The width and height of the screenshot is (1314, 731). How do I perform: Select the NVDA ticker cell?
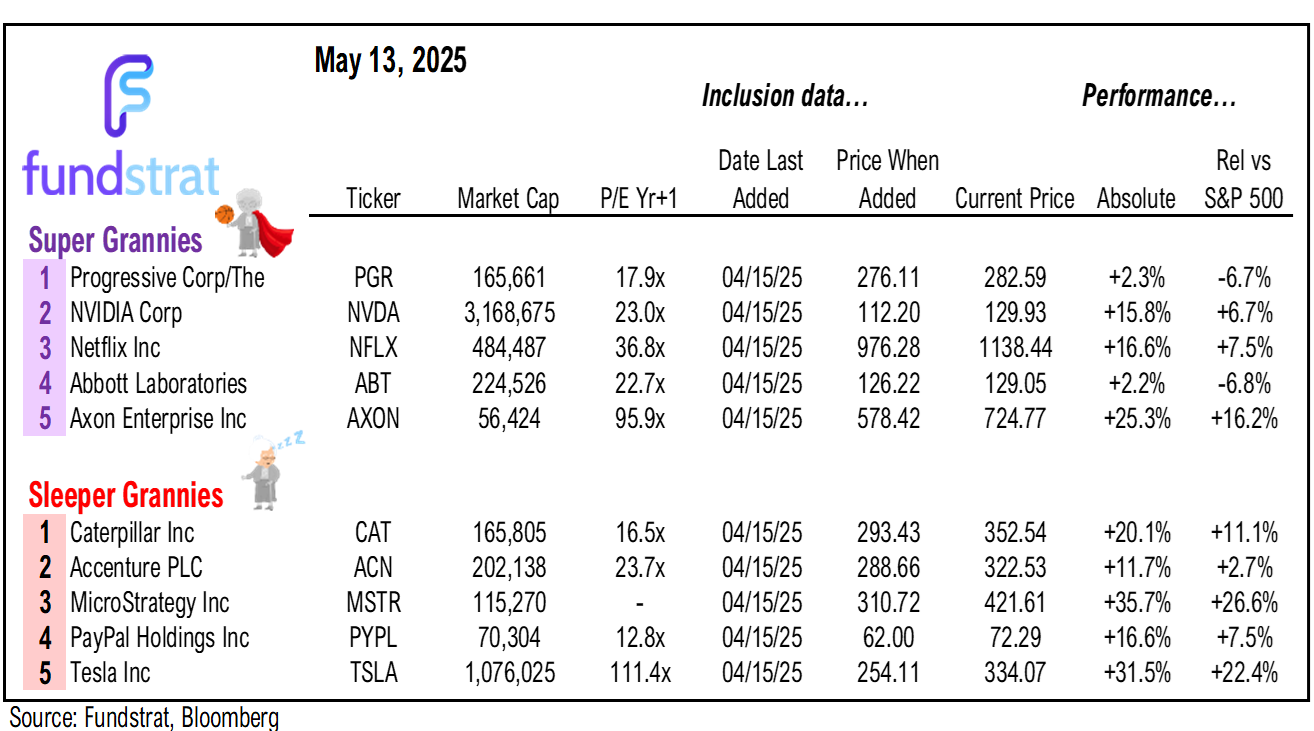373,313
